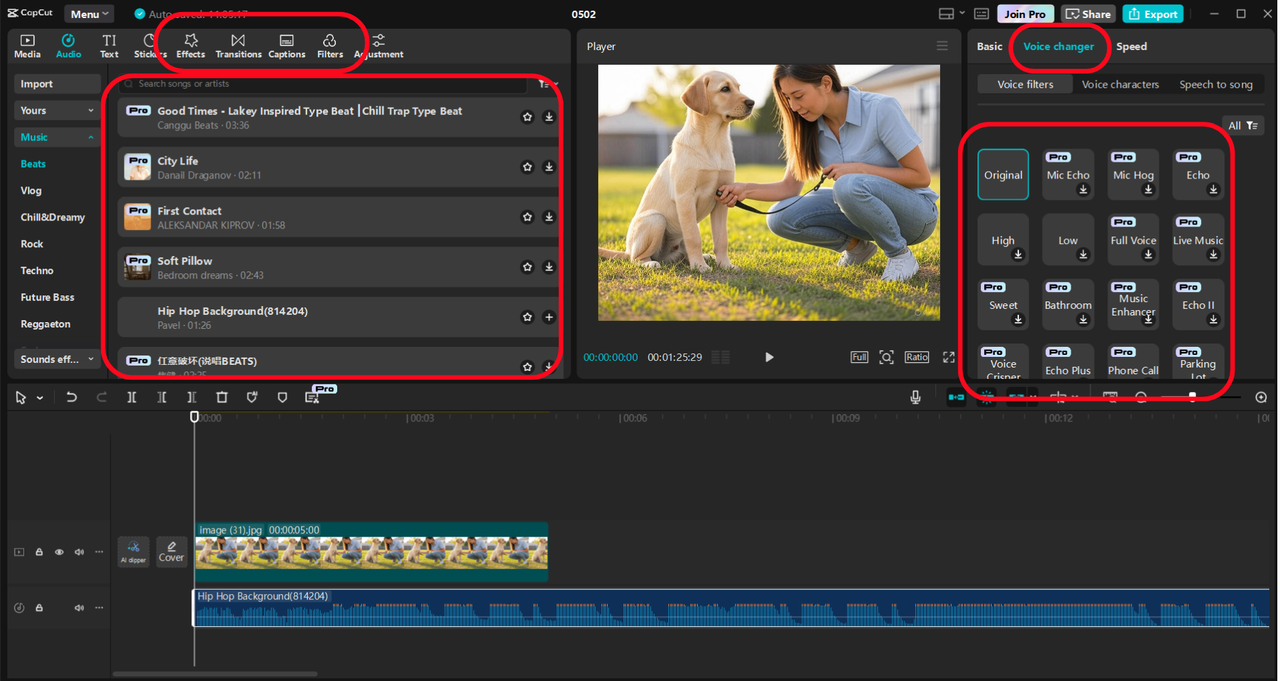This screenshot has width=1280, height=681.
Task: Switch to the Basic tab
Action: (x=990, y=46)
